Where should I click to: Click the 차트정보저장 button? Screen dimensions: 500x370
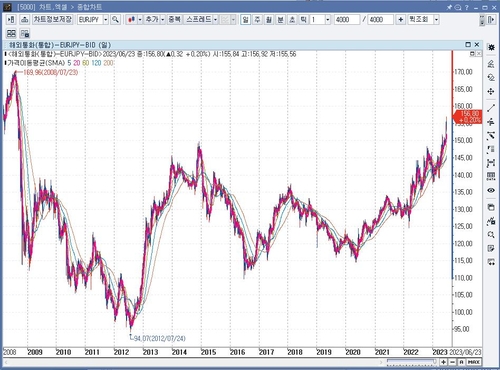[x=52, y=20]
